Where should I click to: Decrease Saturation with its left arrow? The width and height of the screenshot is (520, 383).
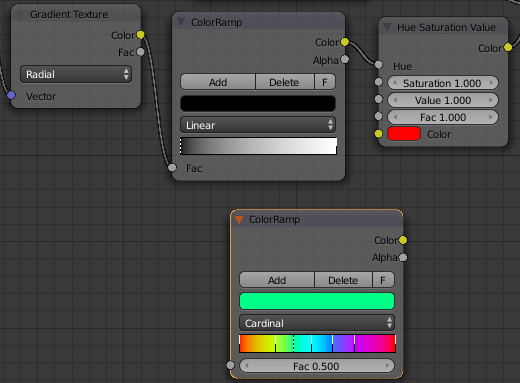[x=395, y=83]
